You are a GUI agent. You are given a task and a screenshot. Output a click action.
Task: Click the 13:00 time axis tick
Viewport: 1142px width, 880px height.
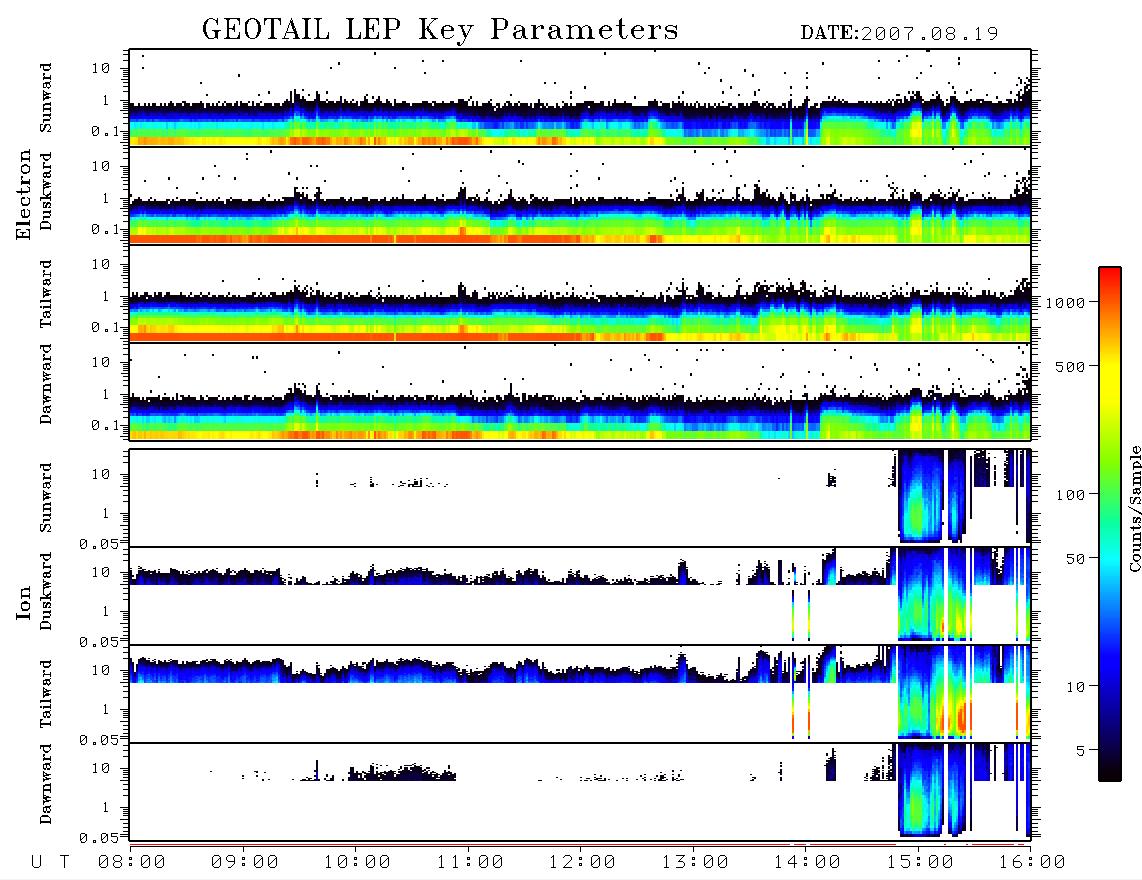coord(695,862)
